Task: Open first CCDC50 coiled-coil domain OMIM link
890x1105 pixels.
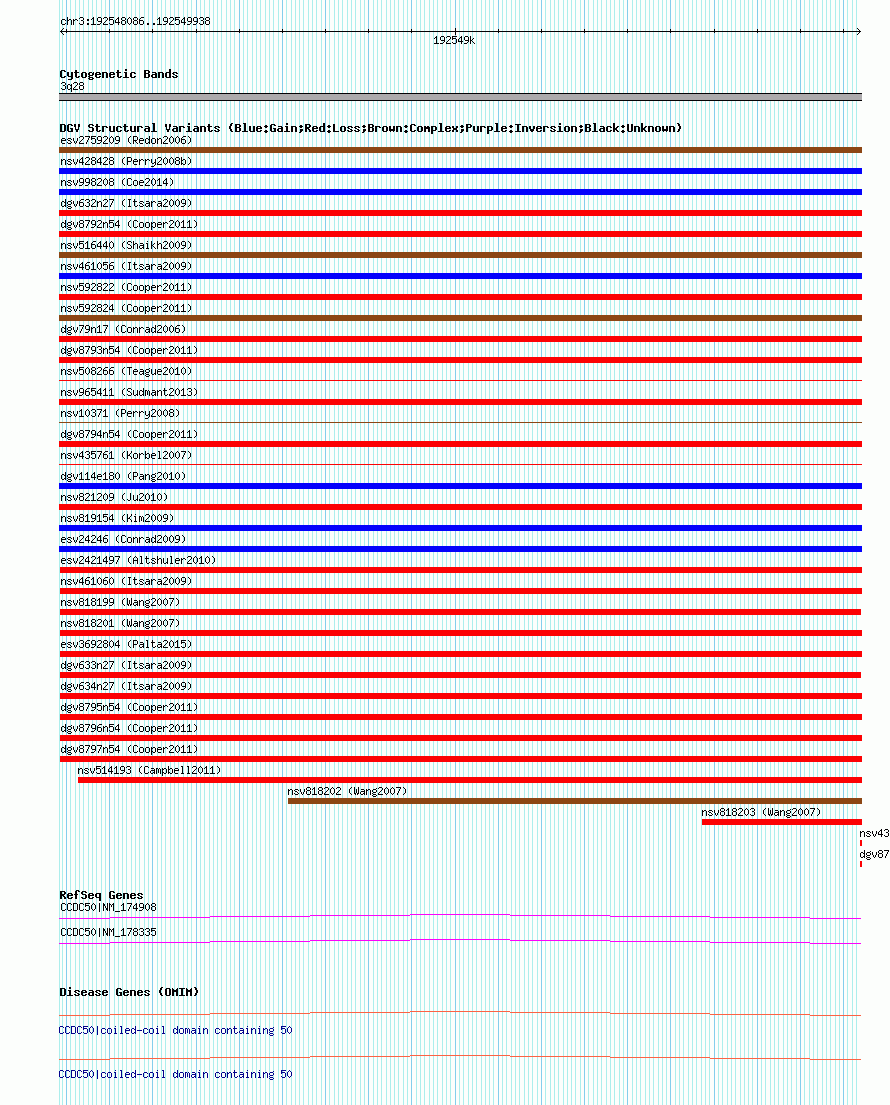Action: (175, 1030)
